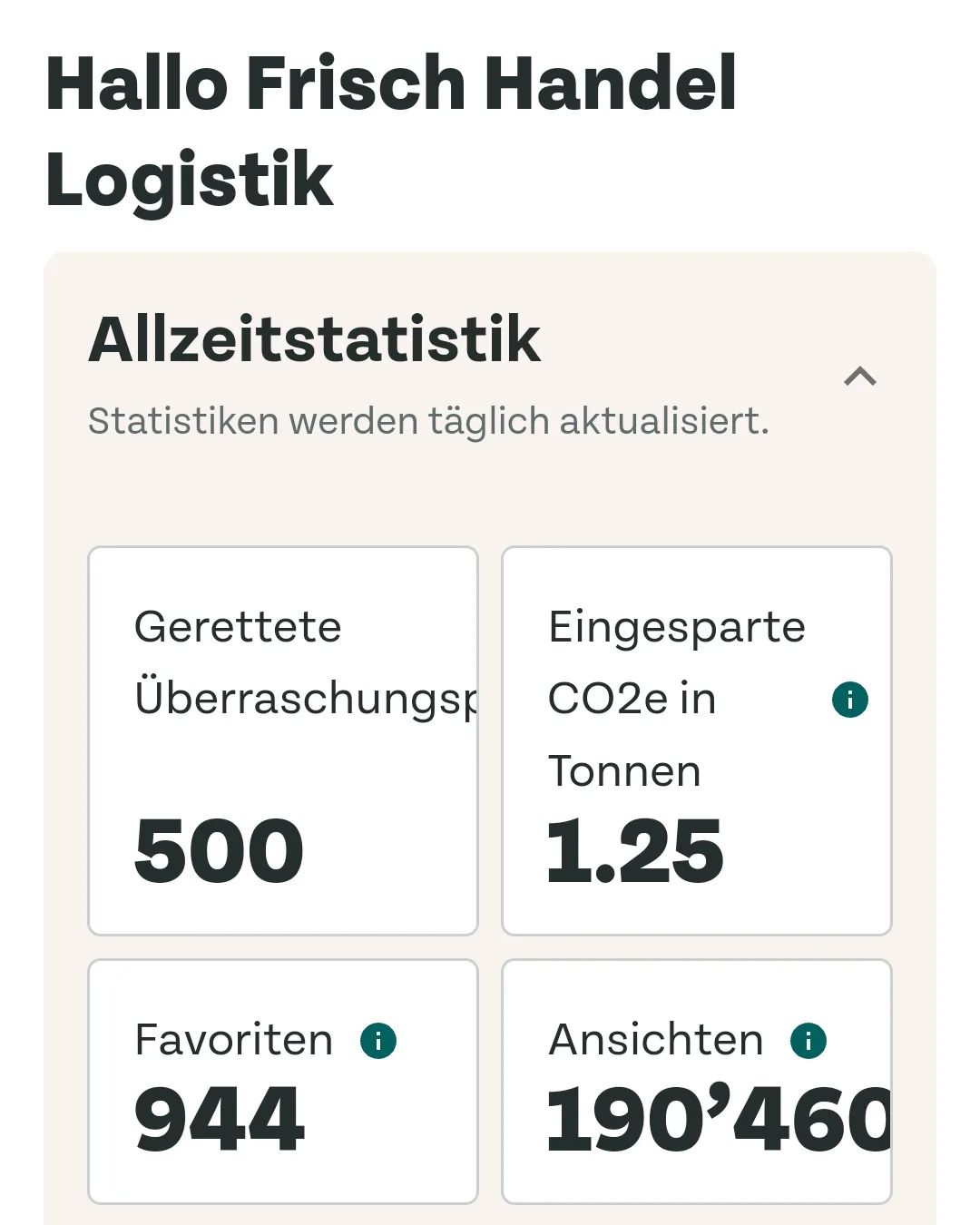This screenshot has height=1225, width=980.
Task: Click the 'Eingesparte' label text
Action: click(x=676, y=627)
